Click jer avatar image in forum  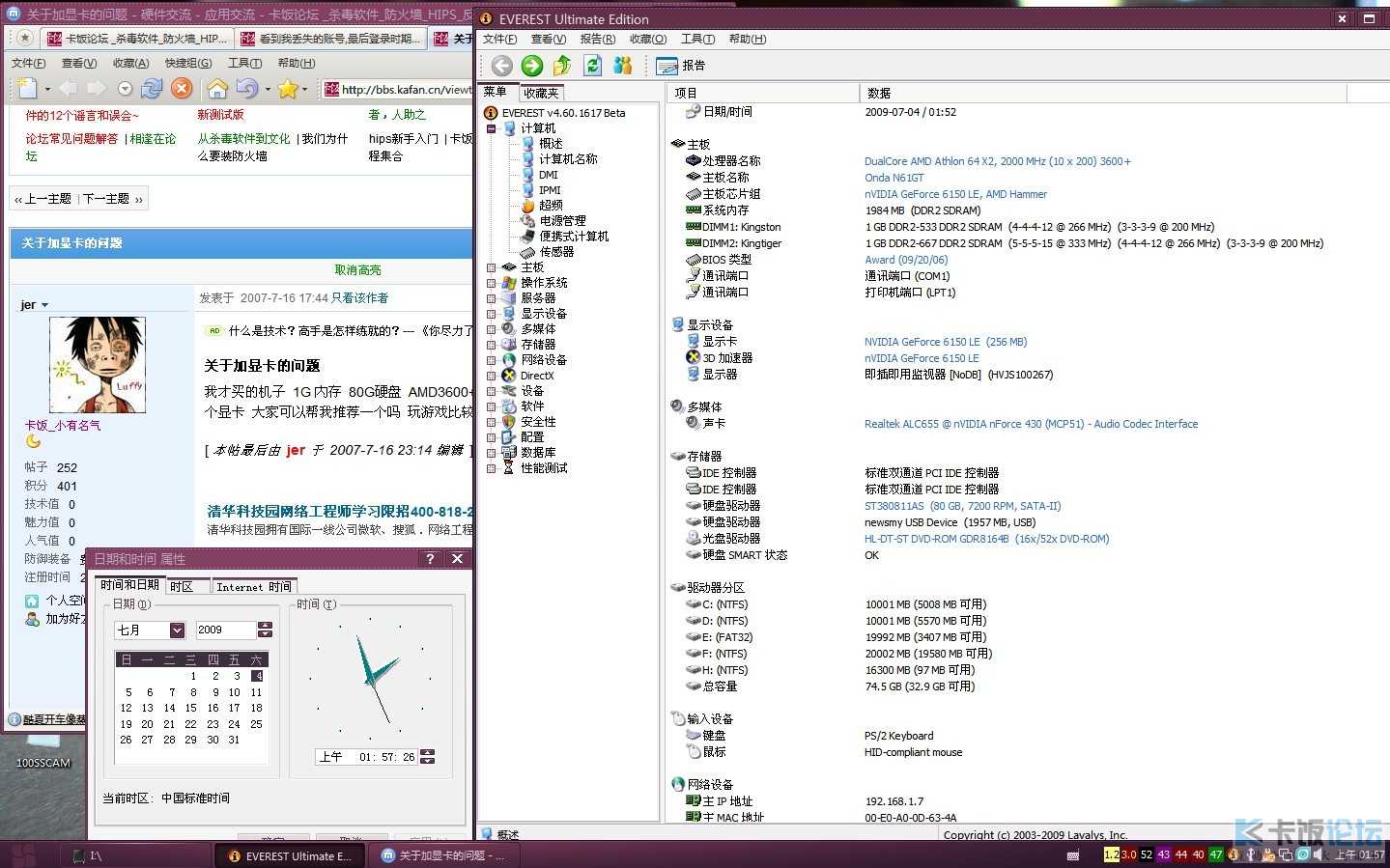point(98,365)
